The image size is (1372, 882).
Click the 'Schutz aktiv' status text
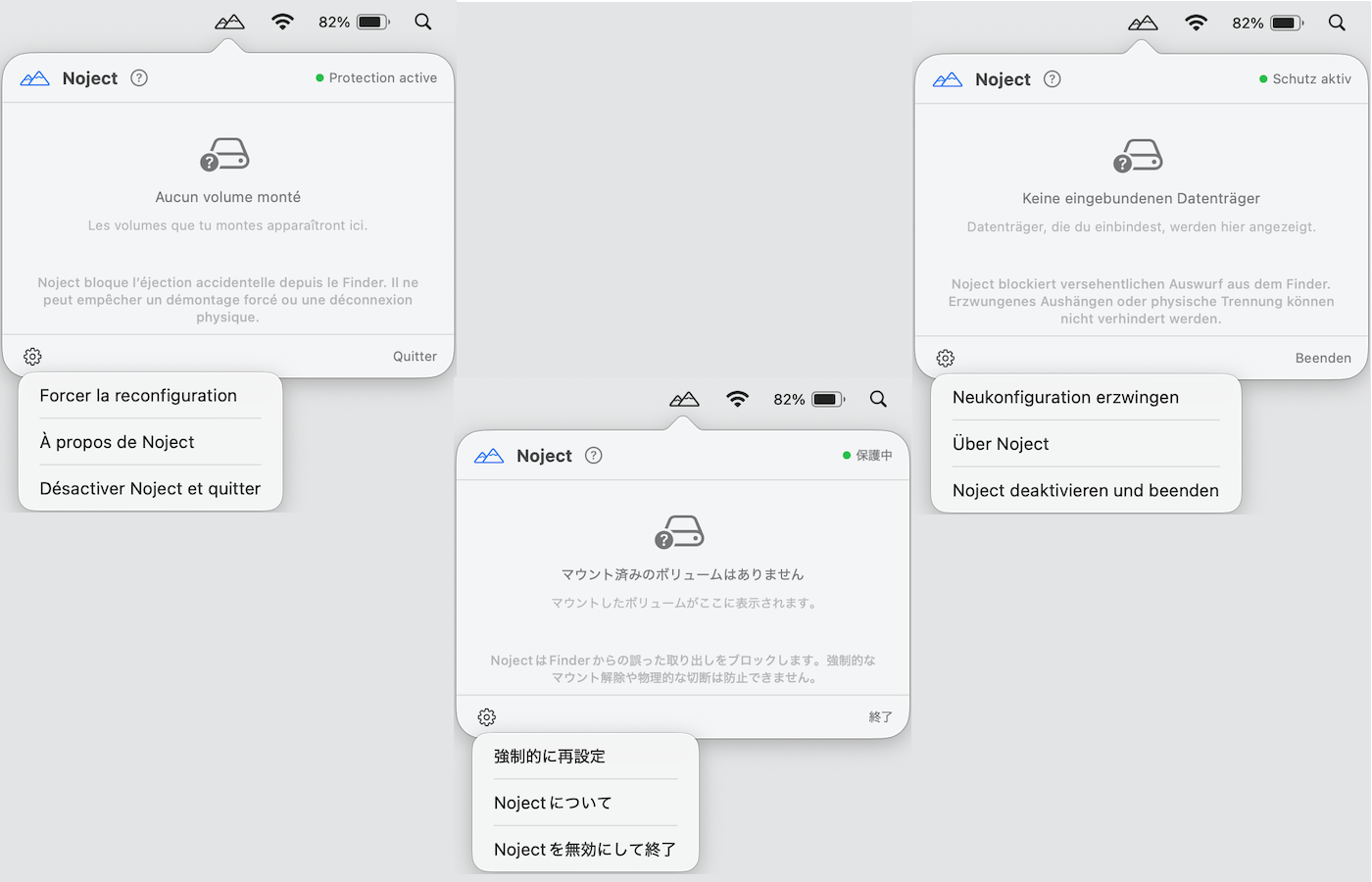pyautogui.click(x=1312, y=79)
